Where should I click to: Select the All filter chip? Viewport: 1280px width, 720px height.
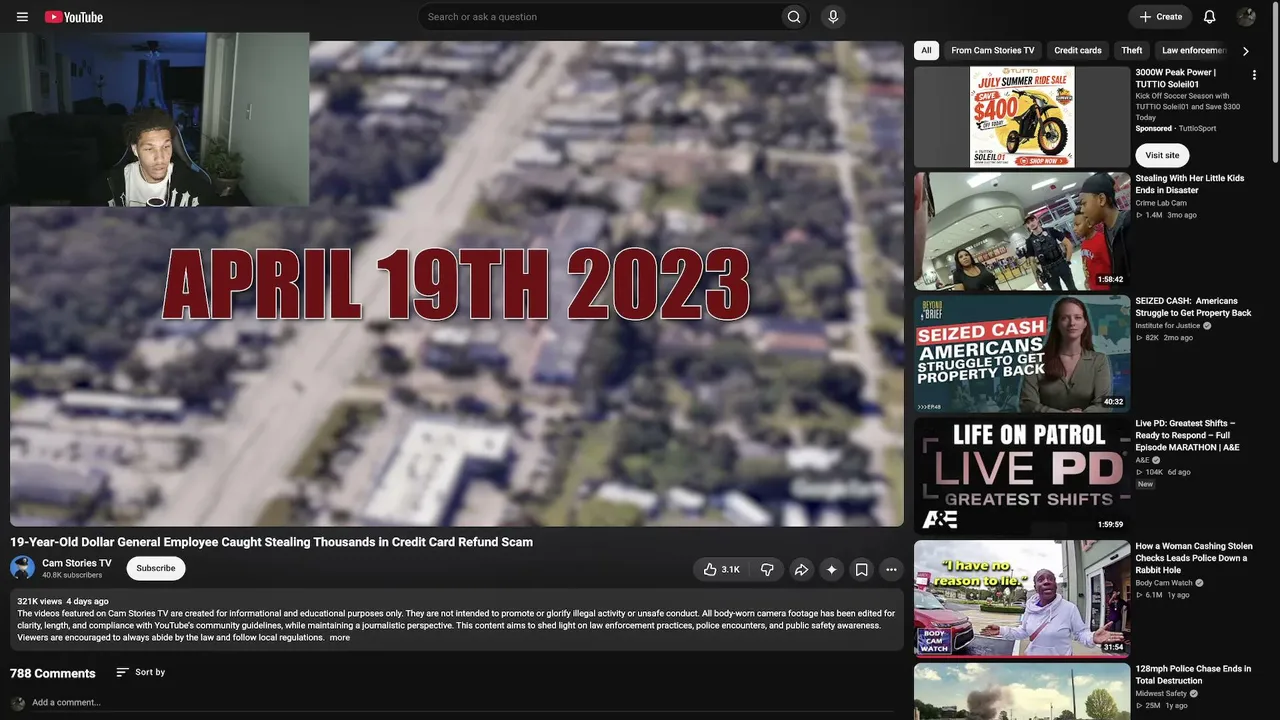click(926, 51)
